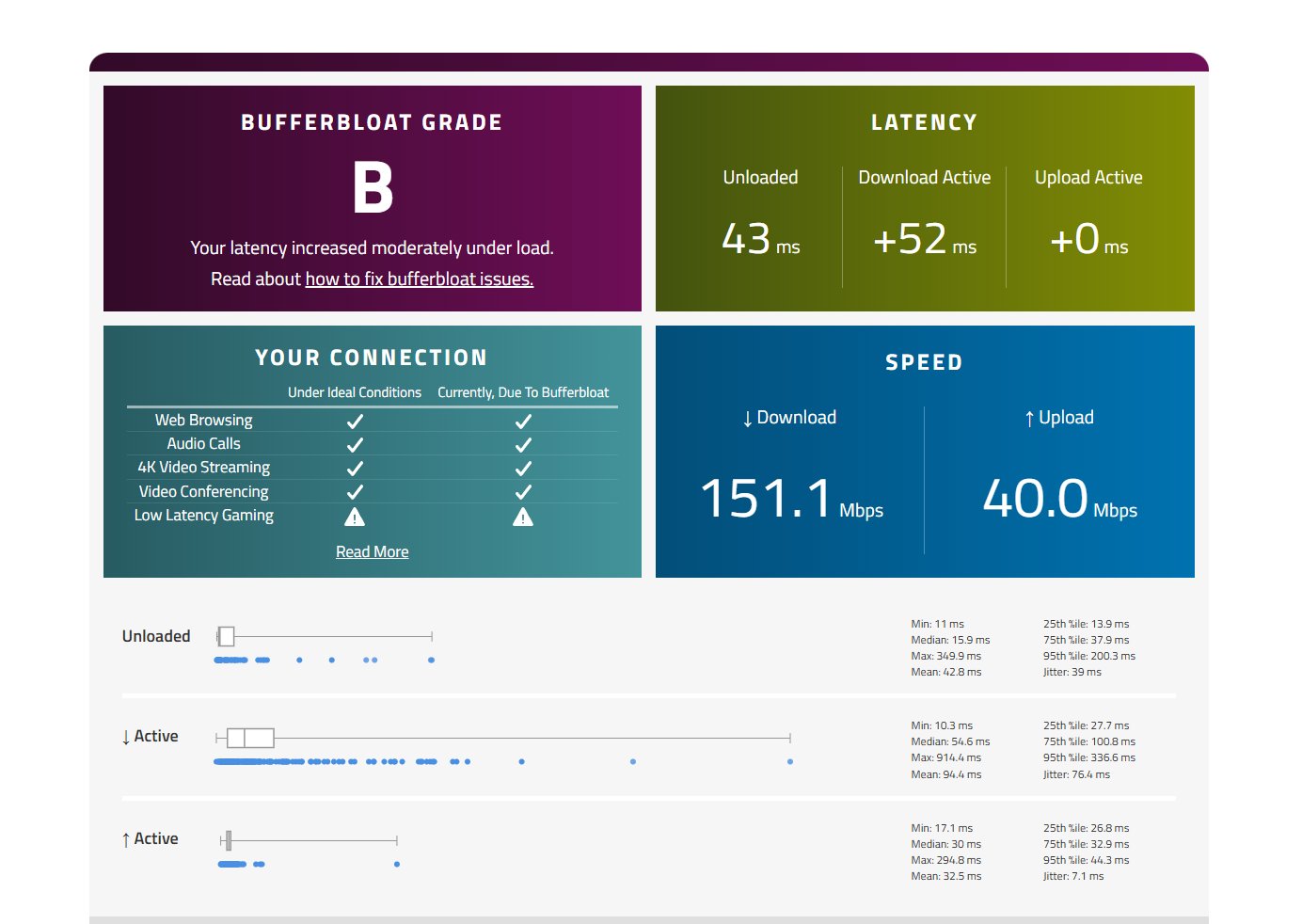Click the warning icon for Low Latency Gaming ideal conditions

click(355, 516)
